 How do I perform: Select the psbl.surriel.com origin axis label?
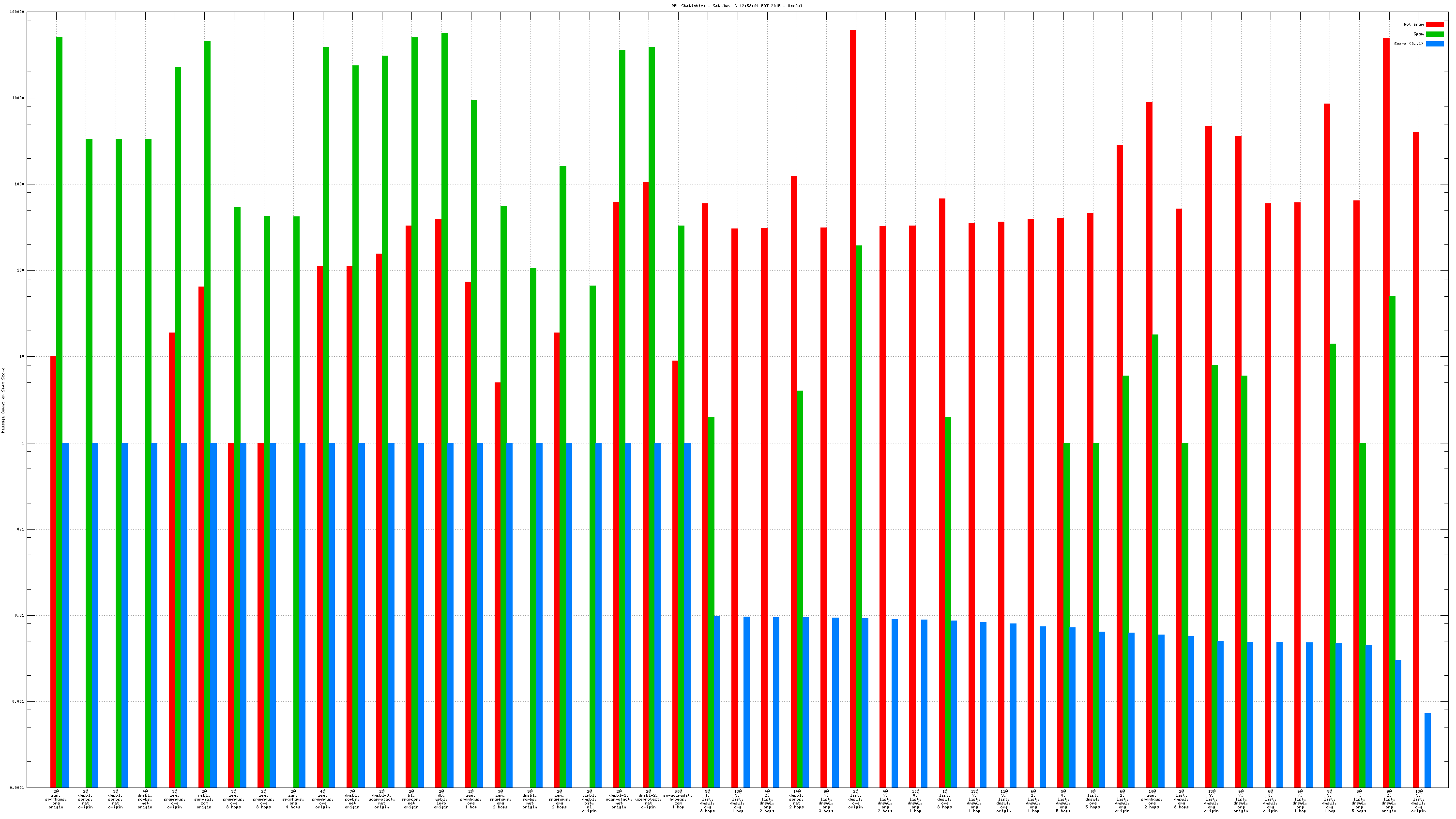[x=204, y=799]
